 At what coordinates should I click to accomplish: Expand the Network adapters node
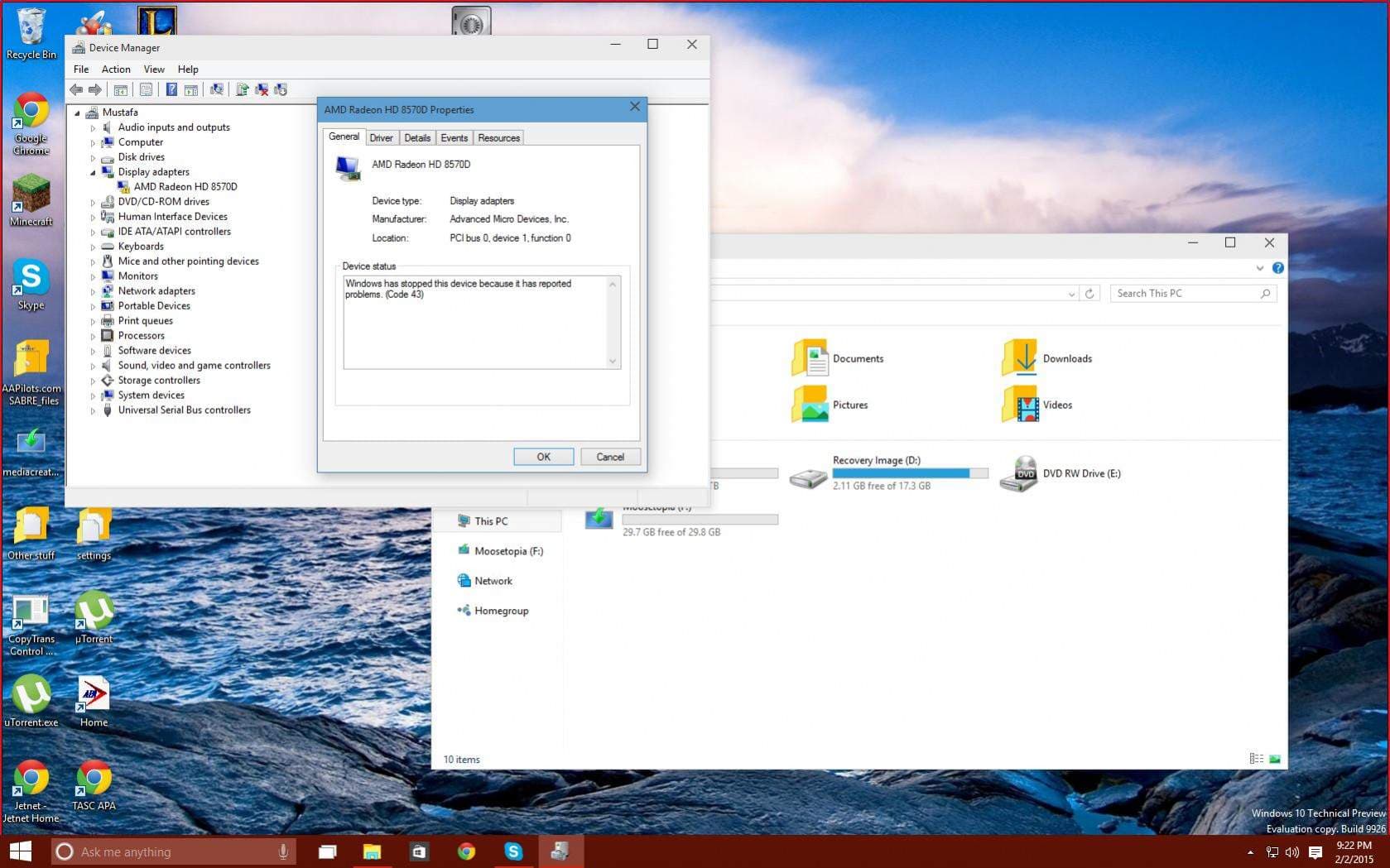(x=93, y=291)
